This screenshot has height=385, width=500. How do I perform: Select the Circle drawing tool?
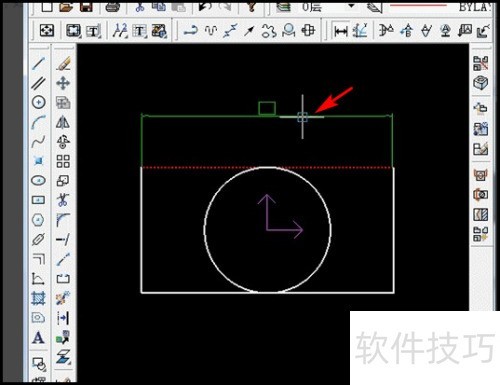coord(39,102)
